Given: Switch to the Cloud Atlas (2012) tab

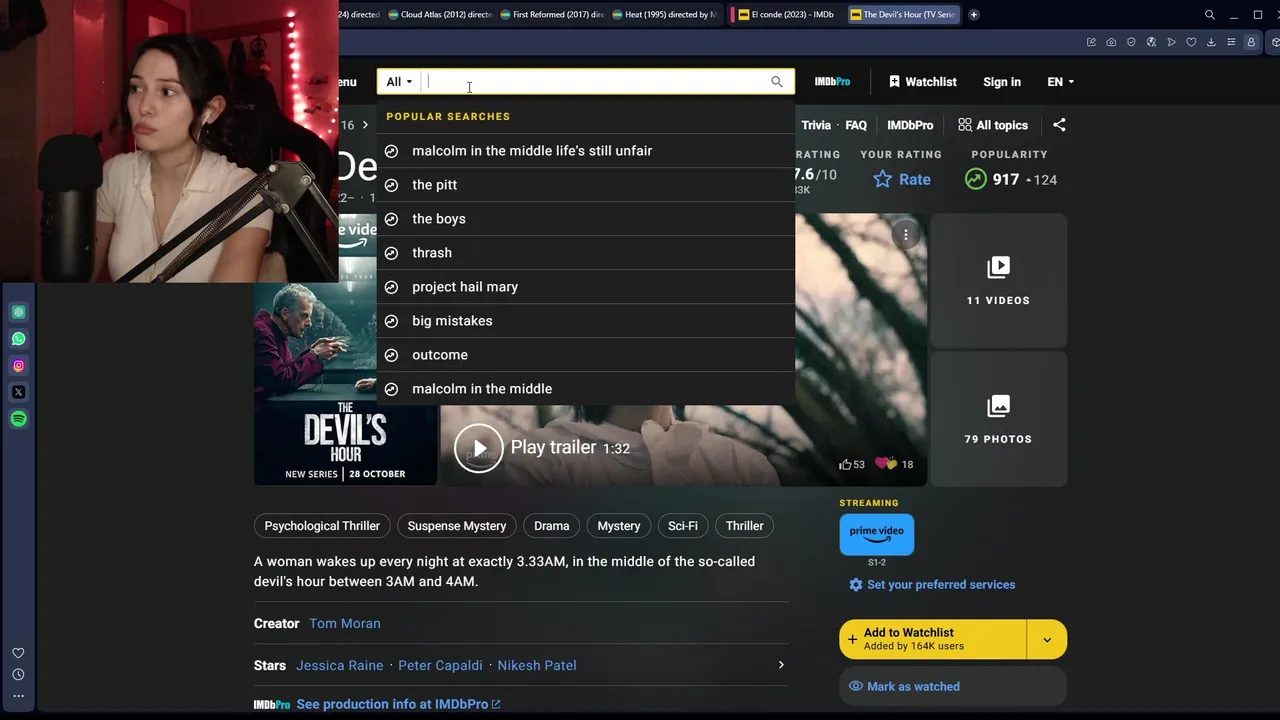Looking at the screenshot, I should point(440,15).
